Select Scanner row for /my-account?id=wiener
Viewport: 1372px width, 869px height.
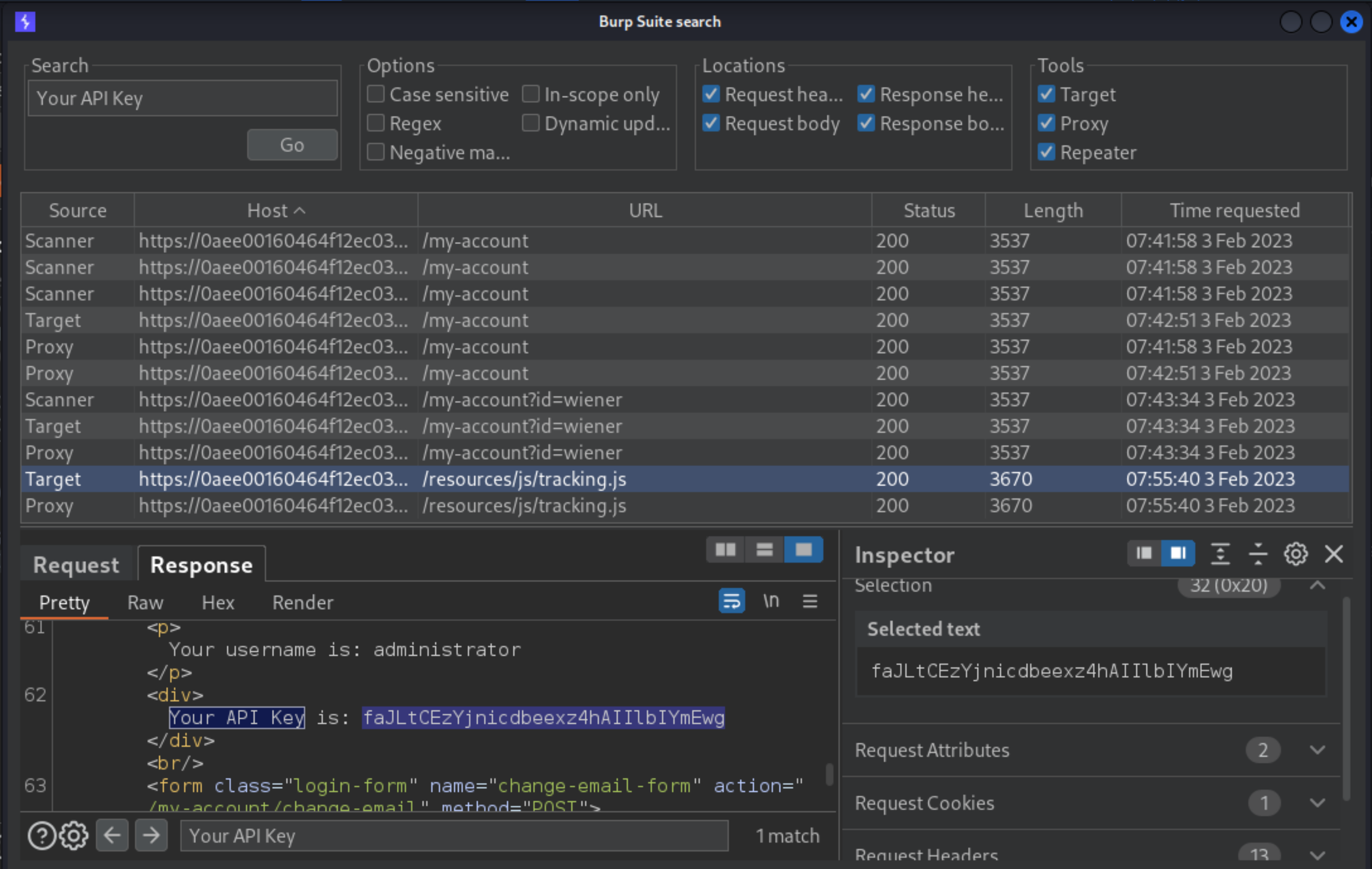click(686, 399)
